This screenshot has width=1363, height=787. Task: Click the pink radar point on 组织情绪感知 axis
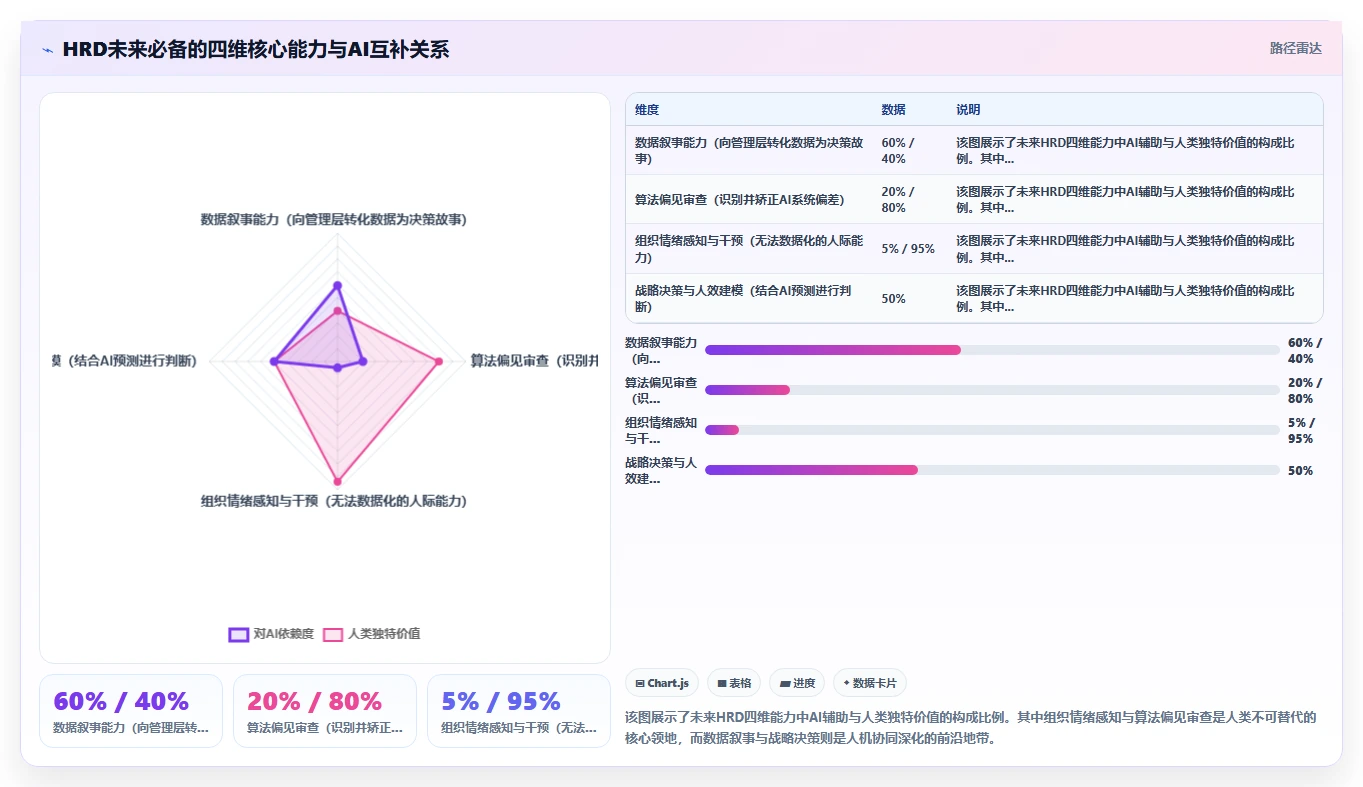[x=337, y=481]
